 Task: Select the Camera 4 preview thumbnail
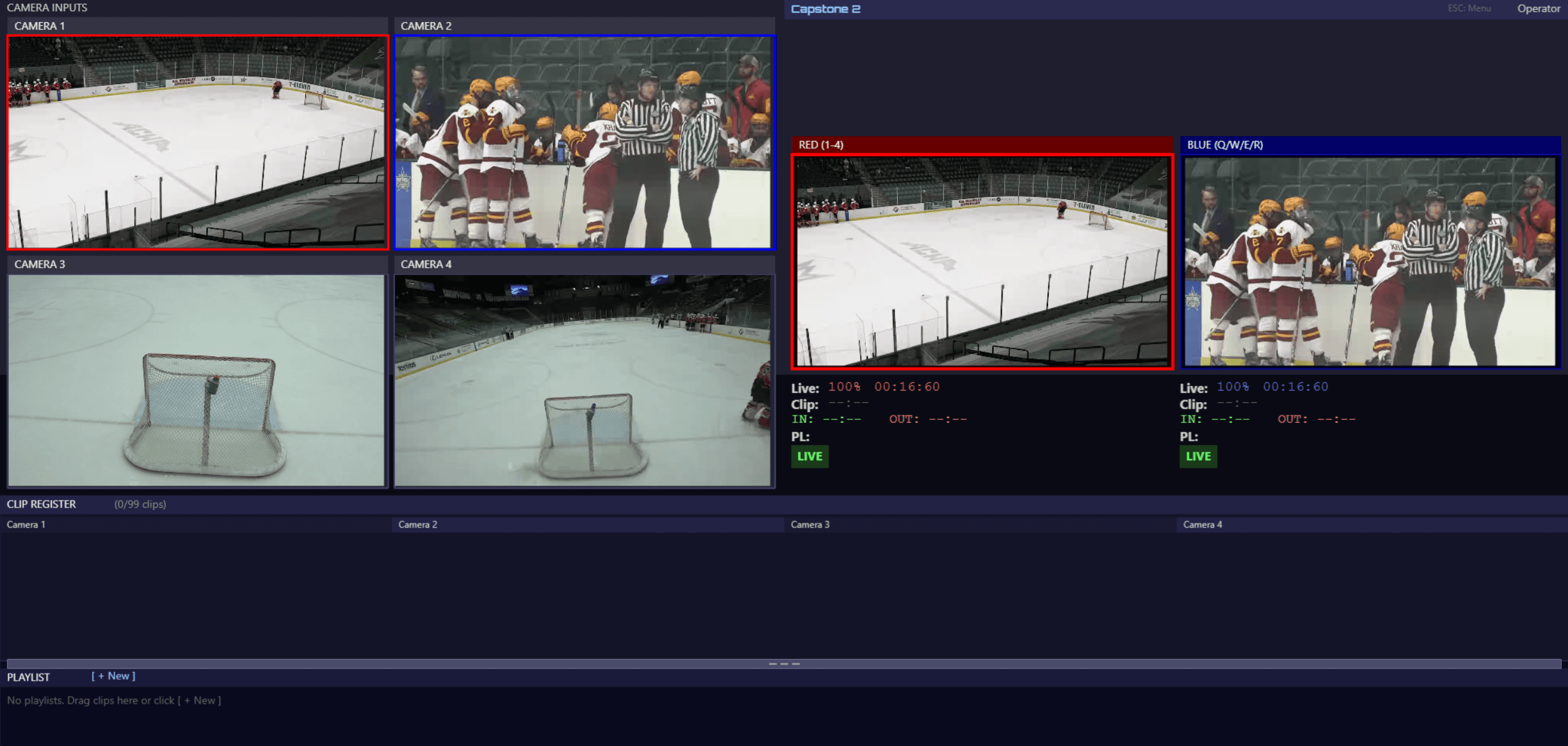click(584, 380)
